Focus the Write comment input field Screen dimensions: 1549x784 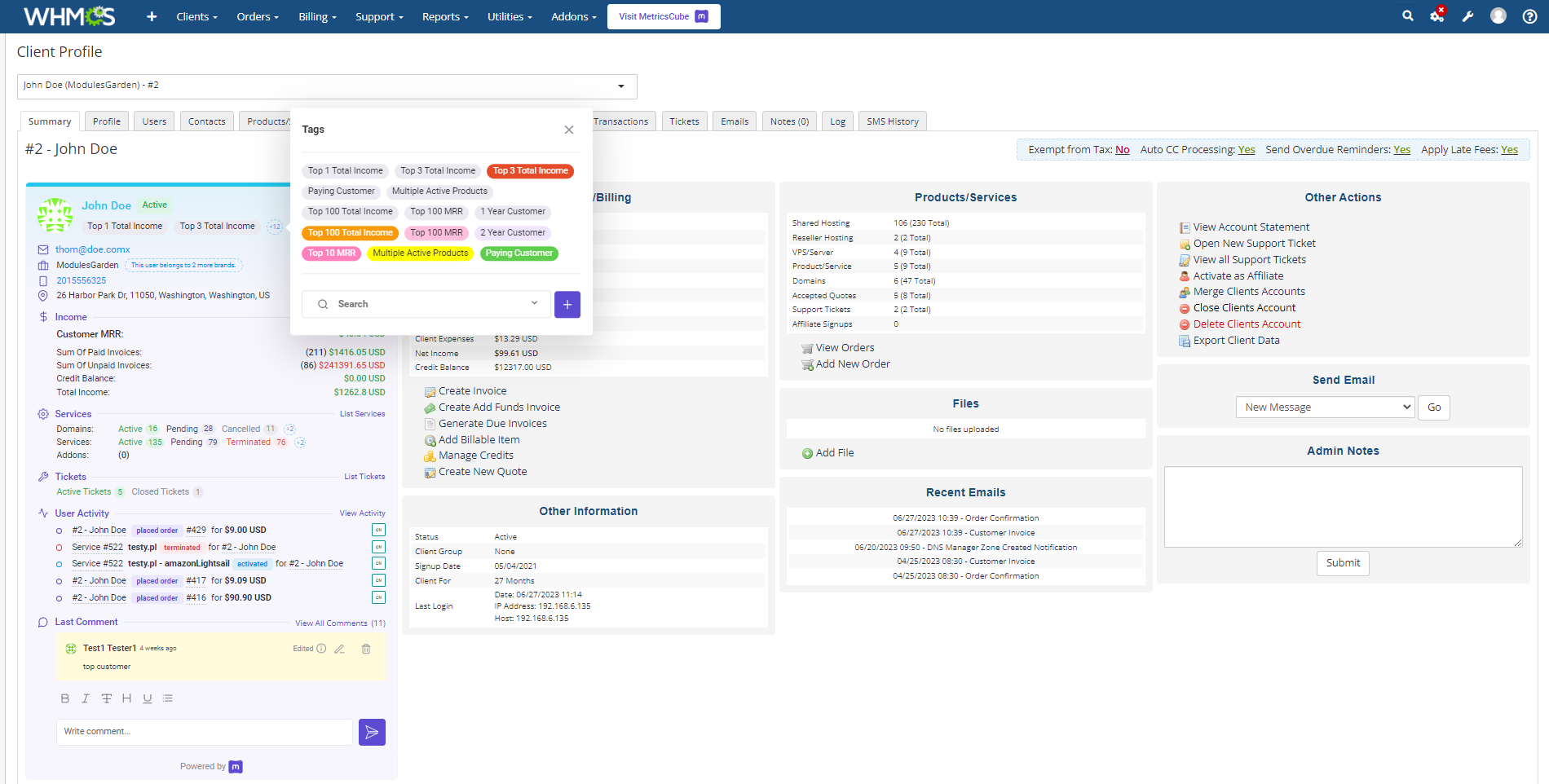[205, 732]
